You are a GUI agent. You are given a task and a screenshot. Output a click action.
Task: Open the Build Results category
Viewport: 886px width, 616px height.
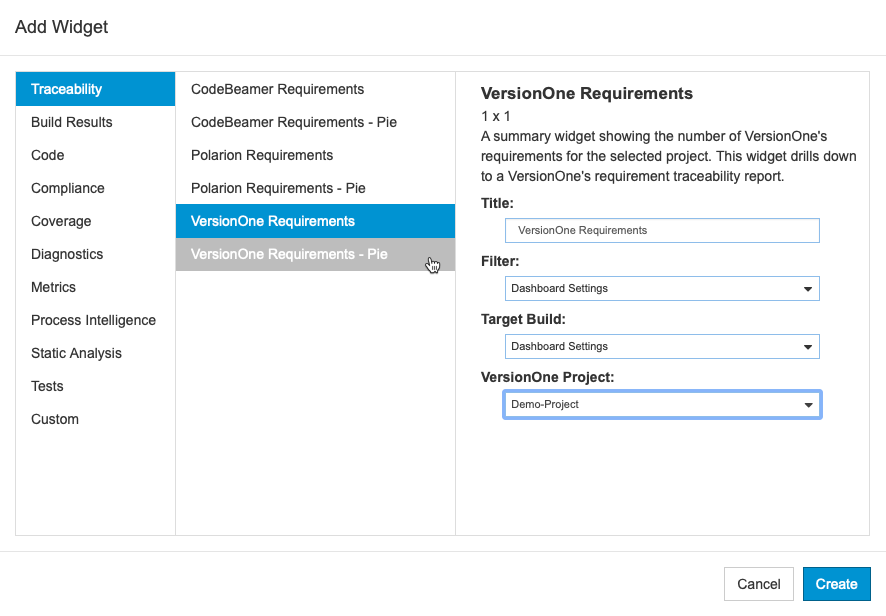pos(95,122)
